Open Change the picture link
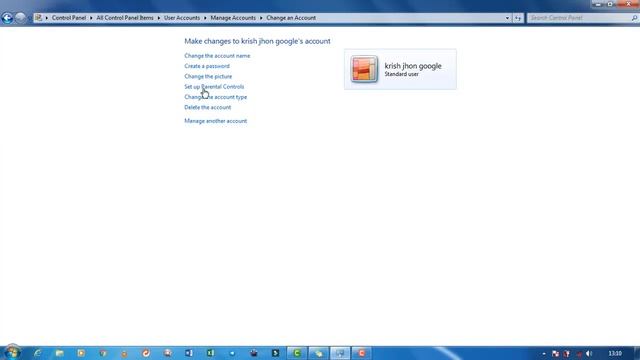640x360 pixels. [208, 76]
